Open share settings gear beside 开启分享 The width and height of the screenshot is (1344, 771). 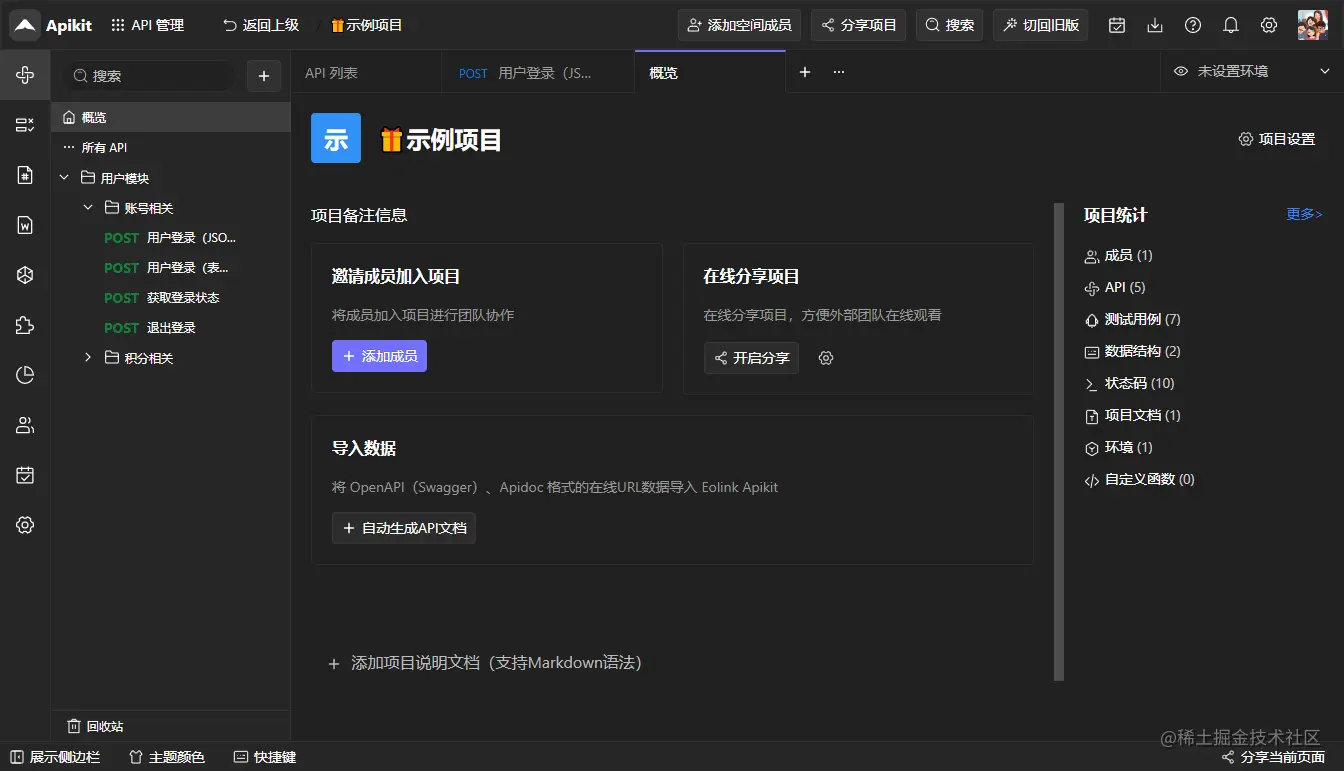(x=826, y=358)
